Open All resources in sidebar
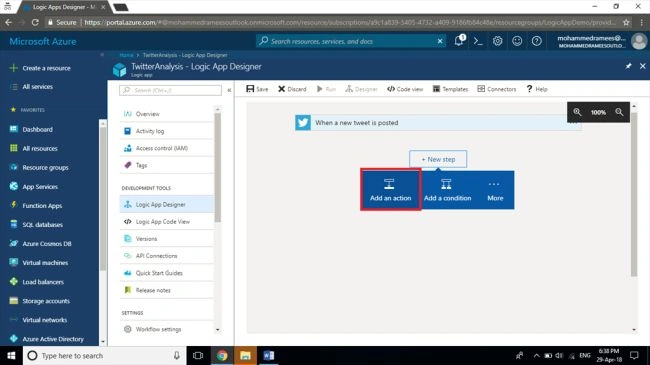Viewport: 650px width, 365px height. 34,148
